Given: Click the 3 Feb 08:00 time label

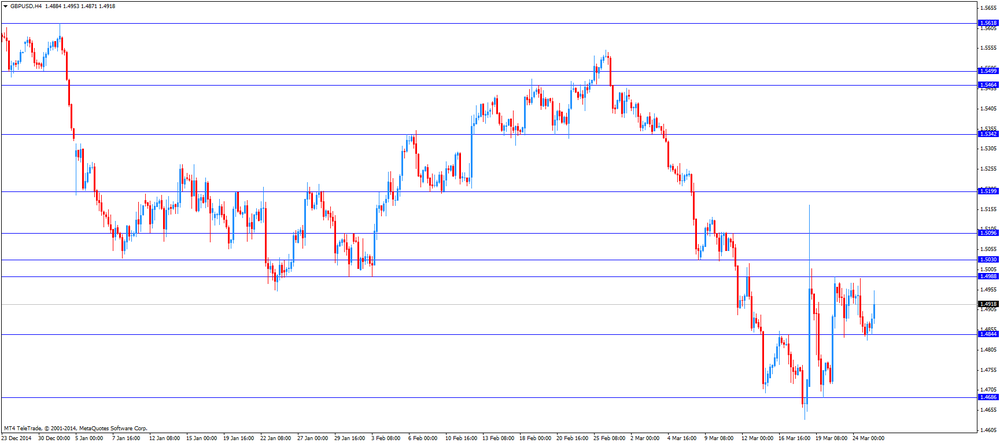Looking at the screenshot, I should point(384,439).
